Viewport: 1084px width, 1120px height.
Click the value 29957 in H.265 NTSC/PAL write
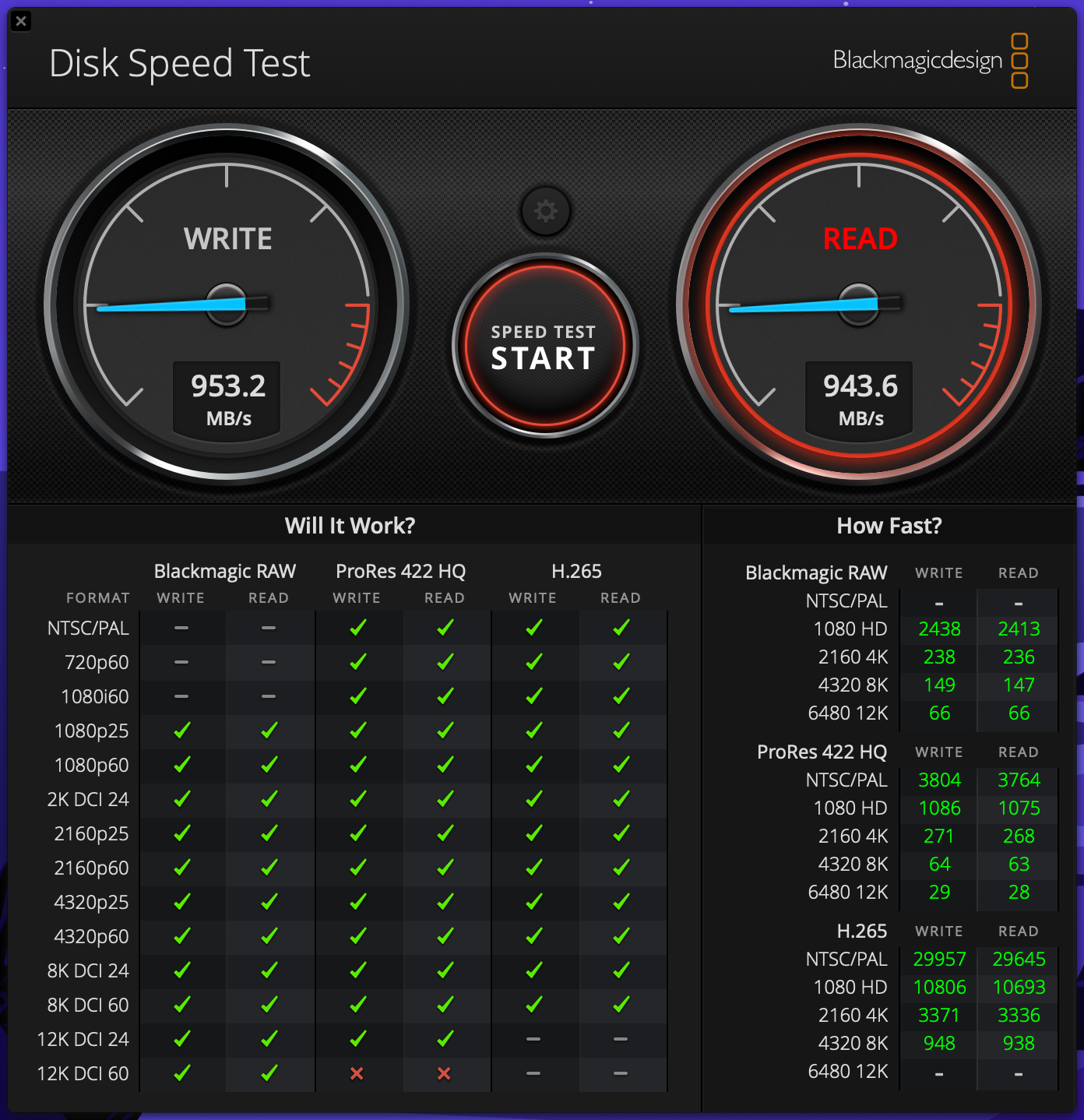click(x=939, y=959)
